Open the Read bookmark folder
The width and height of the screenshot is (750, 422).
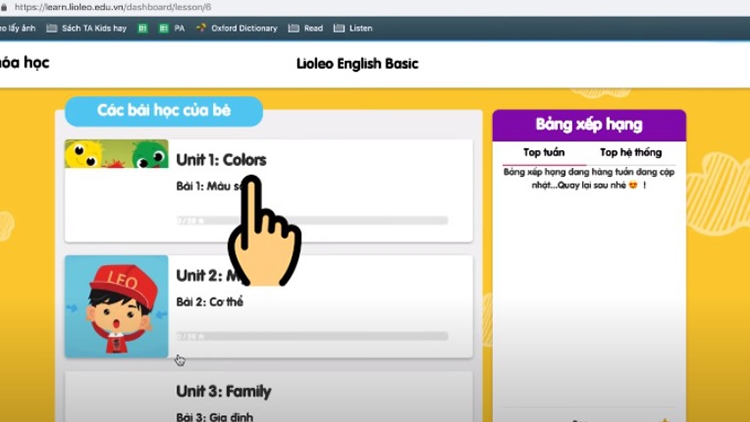[x=306, y=28]
